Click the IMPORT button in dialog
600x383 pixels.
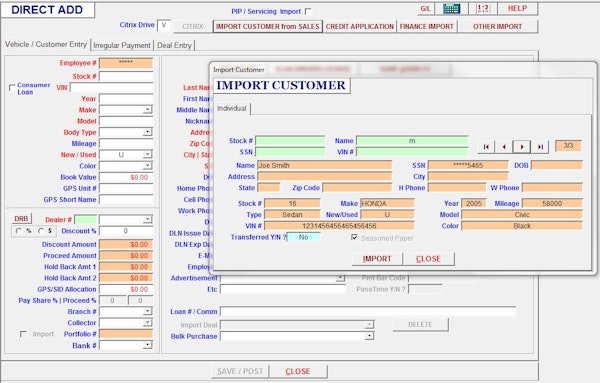pyautogui.click(x=377, y=259)
